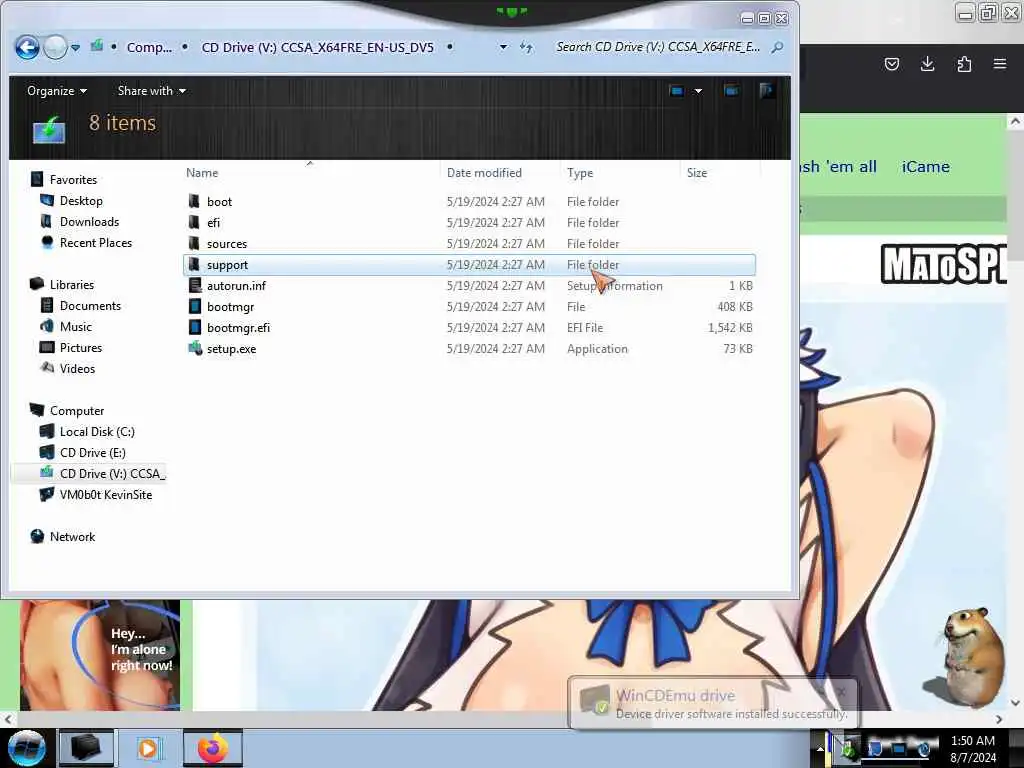Click the CD drive icon in details pane
This screenshot has height=768, width=1024.
click(x=50, y=129)
